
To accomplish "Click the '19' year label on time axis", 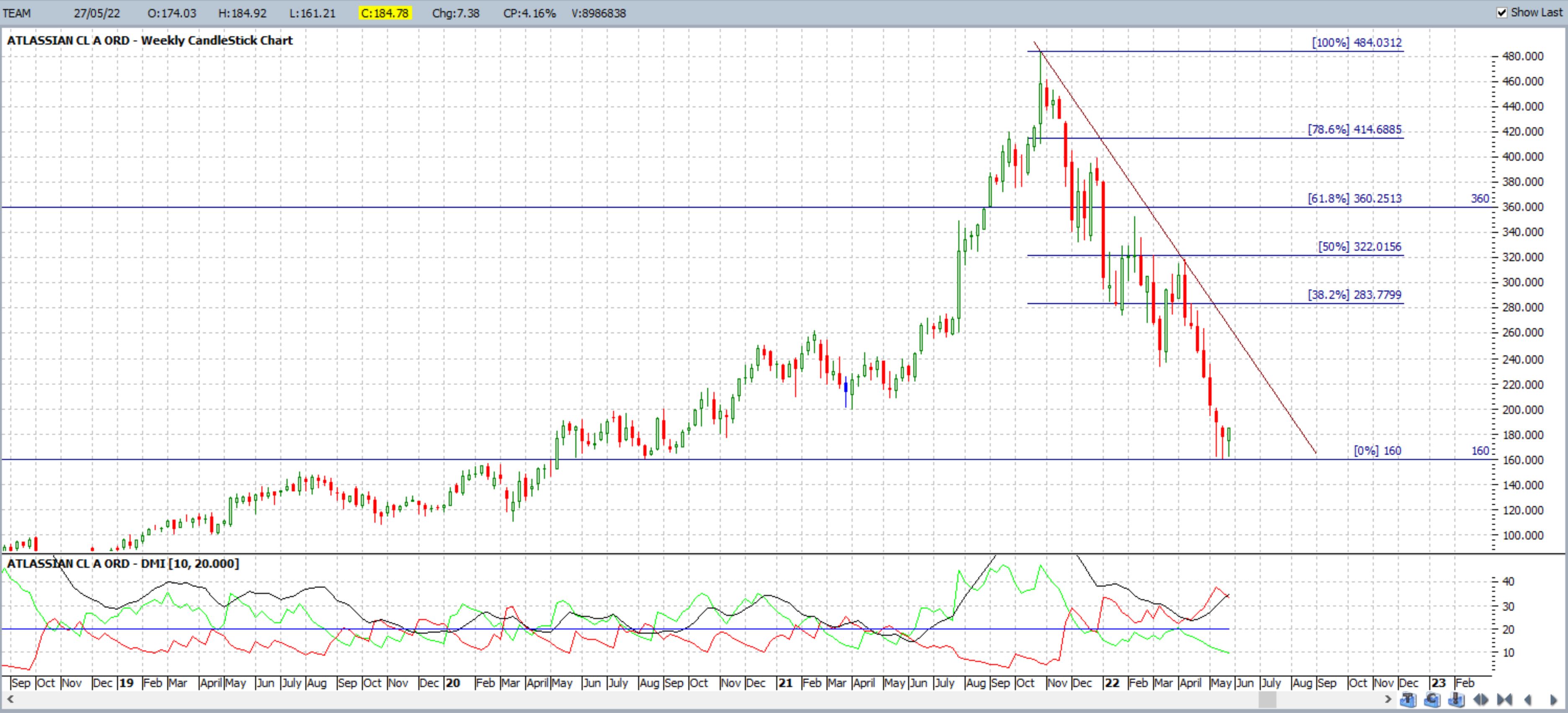I will (x=126, y=682).
